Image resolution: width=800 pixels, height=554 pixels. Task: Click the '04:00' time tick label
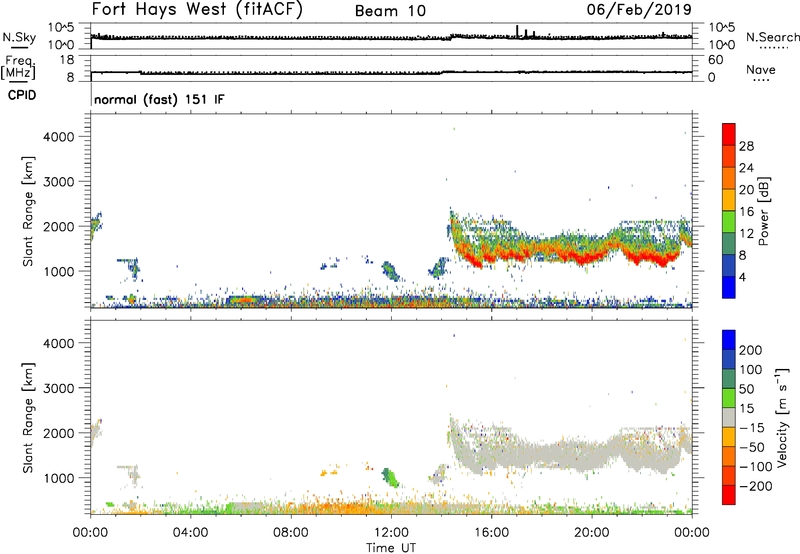[x=190, y=533]
